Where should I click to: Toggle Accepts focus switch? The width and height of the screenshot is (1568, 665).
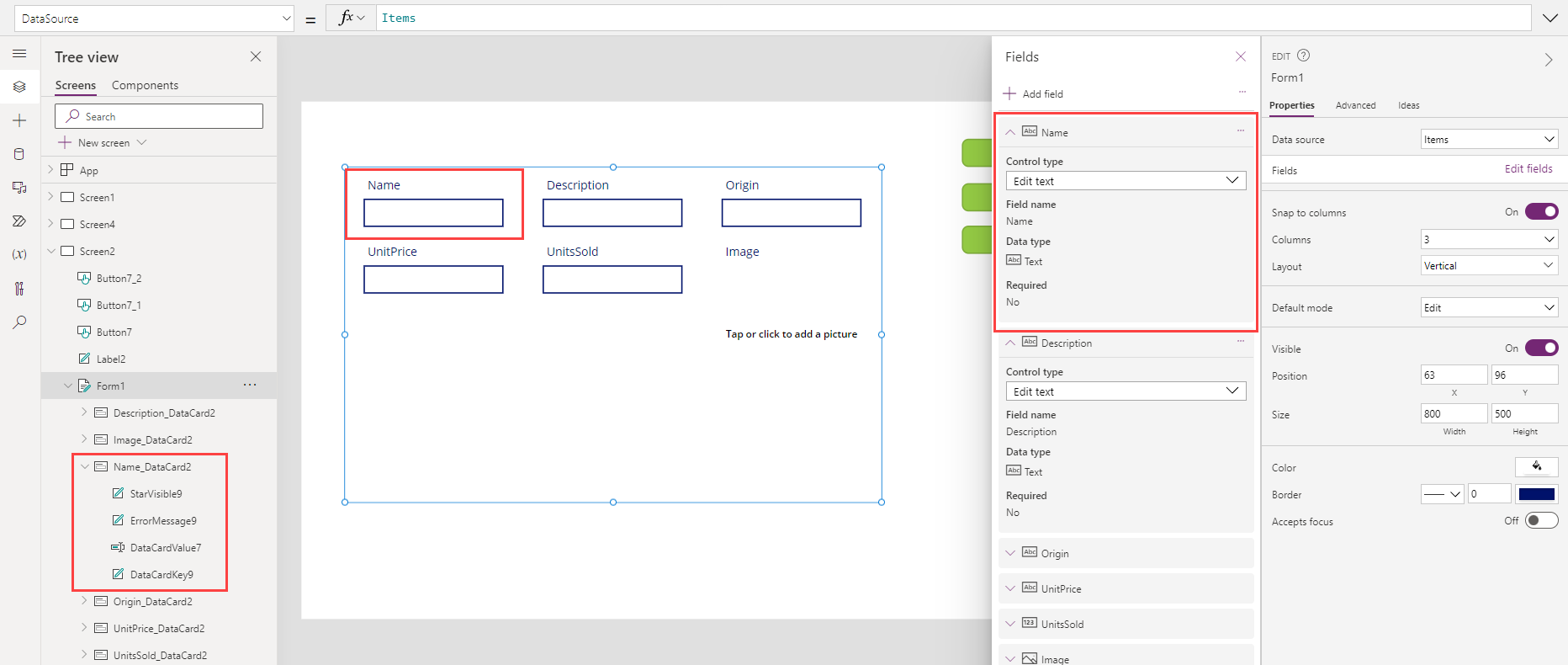point(1541,520)
